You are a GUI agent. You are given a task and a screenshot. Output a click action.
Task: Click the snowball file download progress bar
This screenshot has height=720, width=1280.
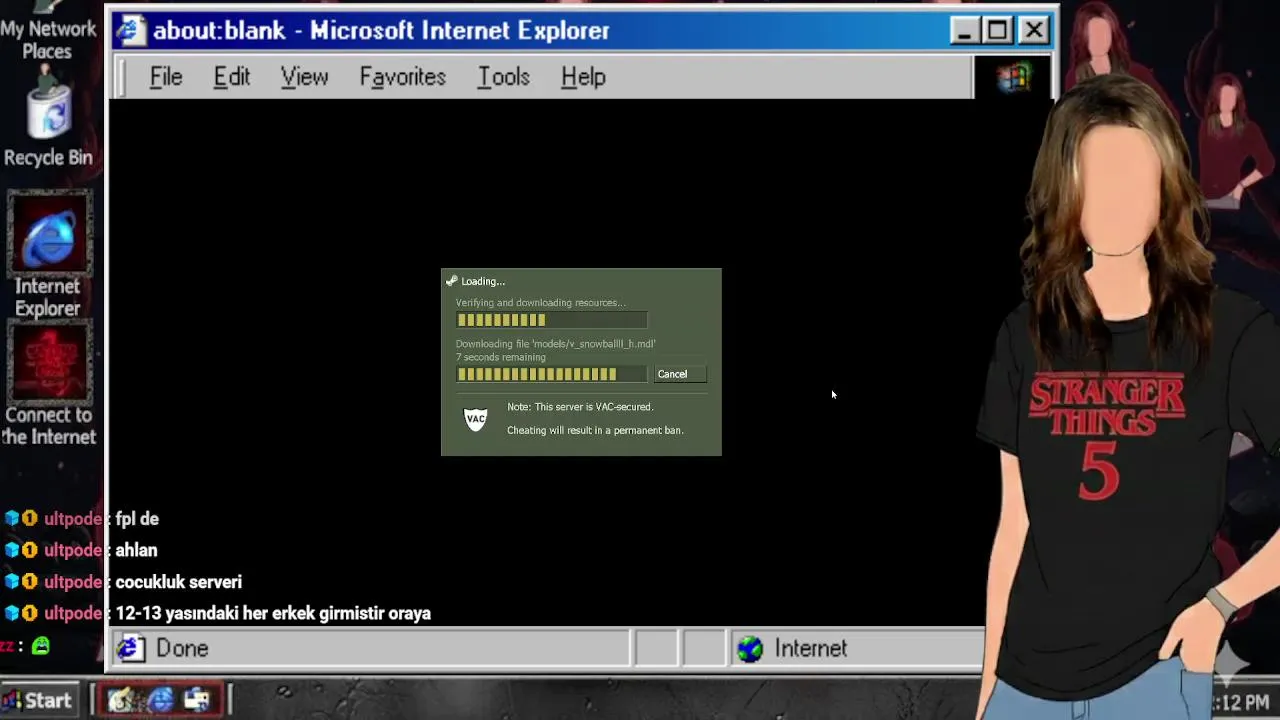pos(551,374)
